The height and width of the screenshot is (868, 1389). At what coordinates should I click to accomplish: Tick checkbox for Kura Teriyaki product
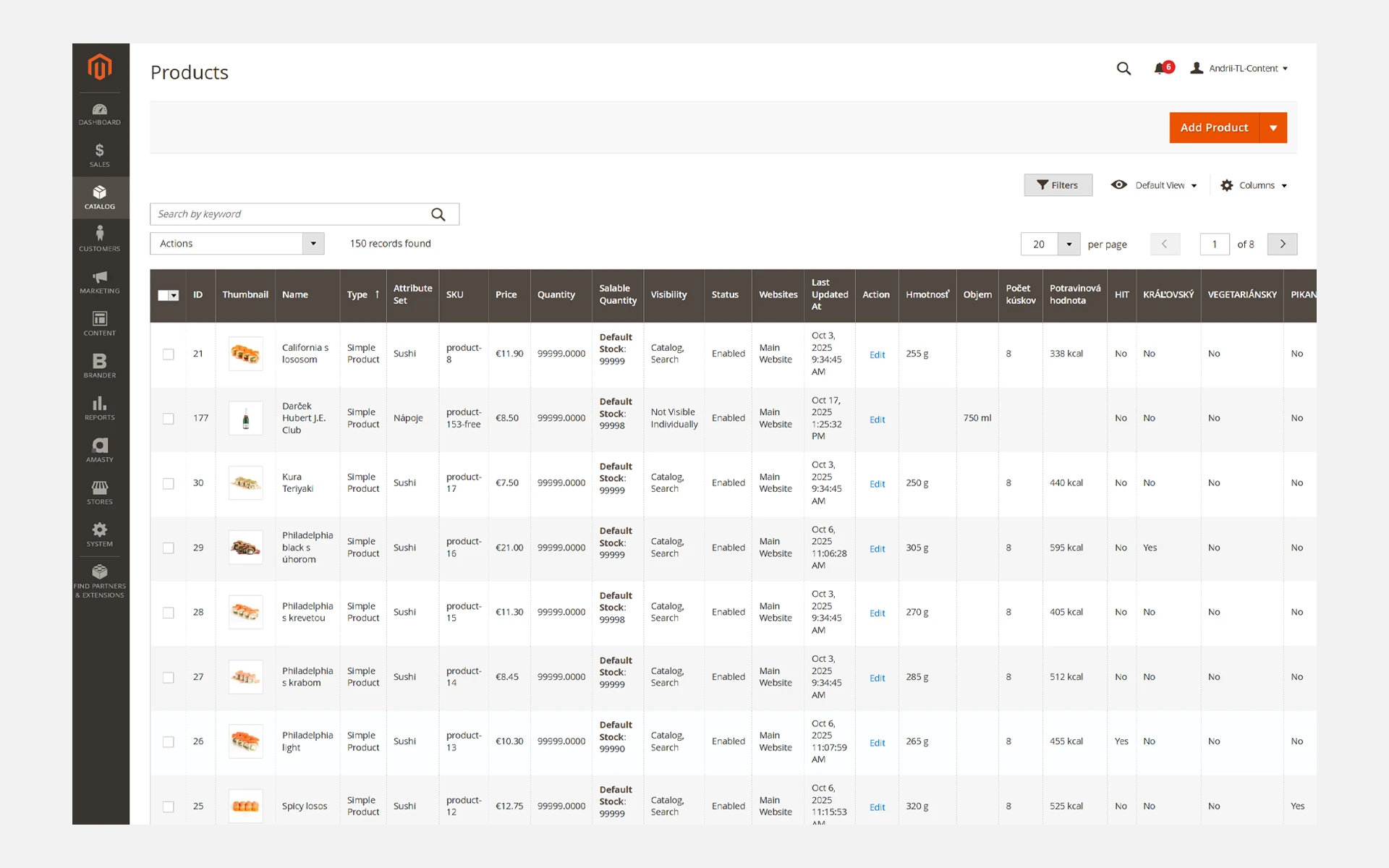click(x=169, y=483)
